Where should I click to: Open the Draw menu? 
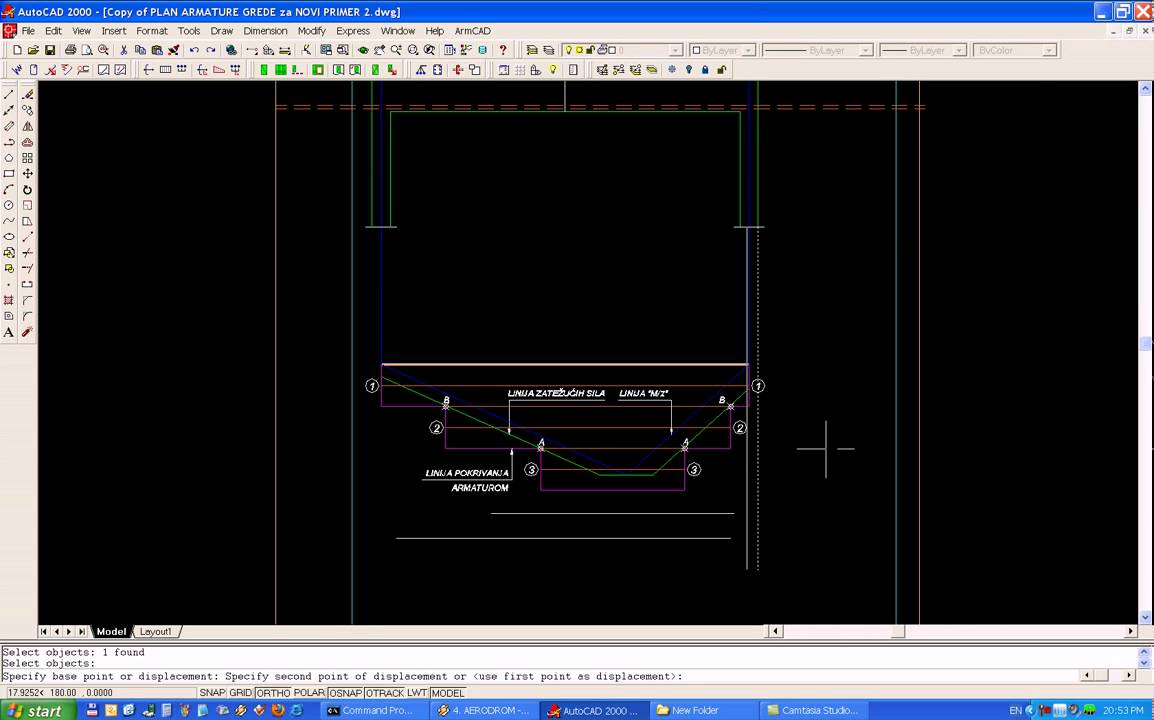(222, 31)
